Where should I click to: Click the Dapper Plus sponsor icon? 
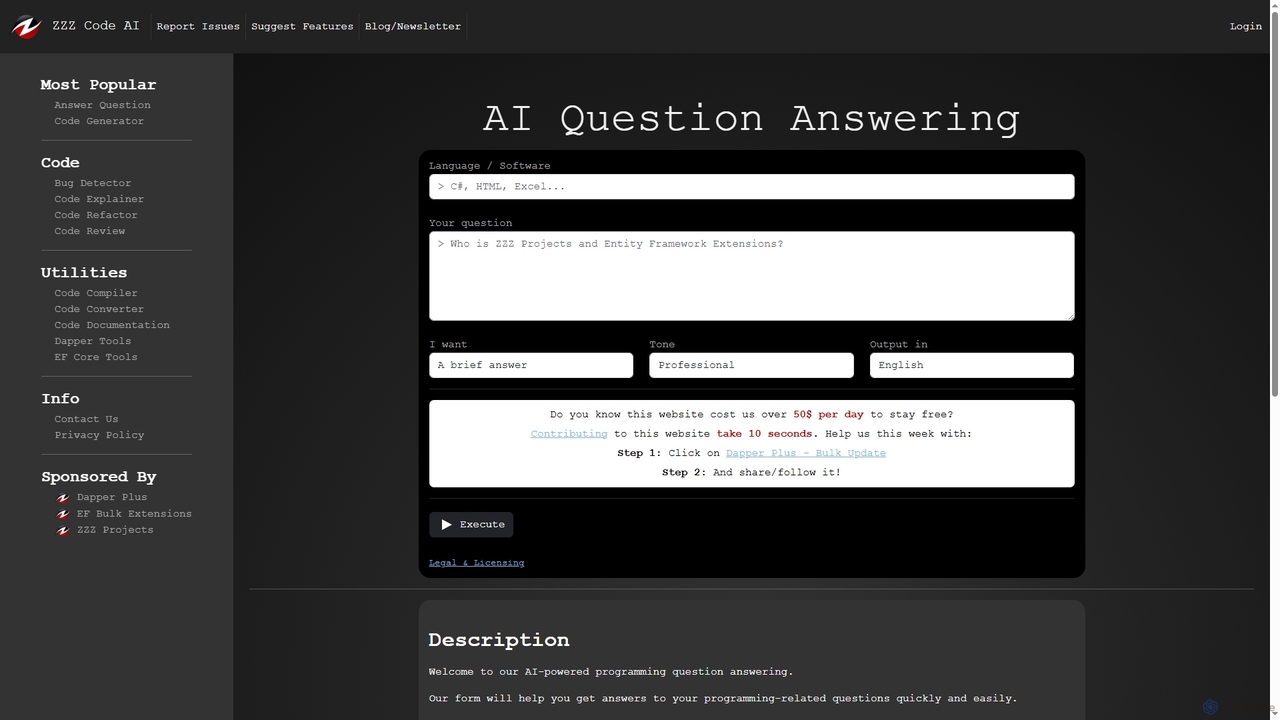click(63, 498)
